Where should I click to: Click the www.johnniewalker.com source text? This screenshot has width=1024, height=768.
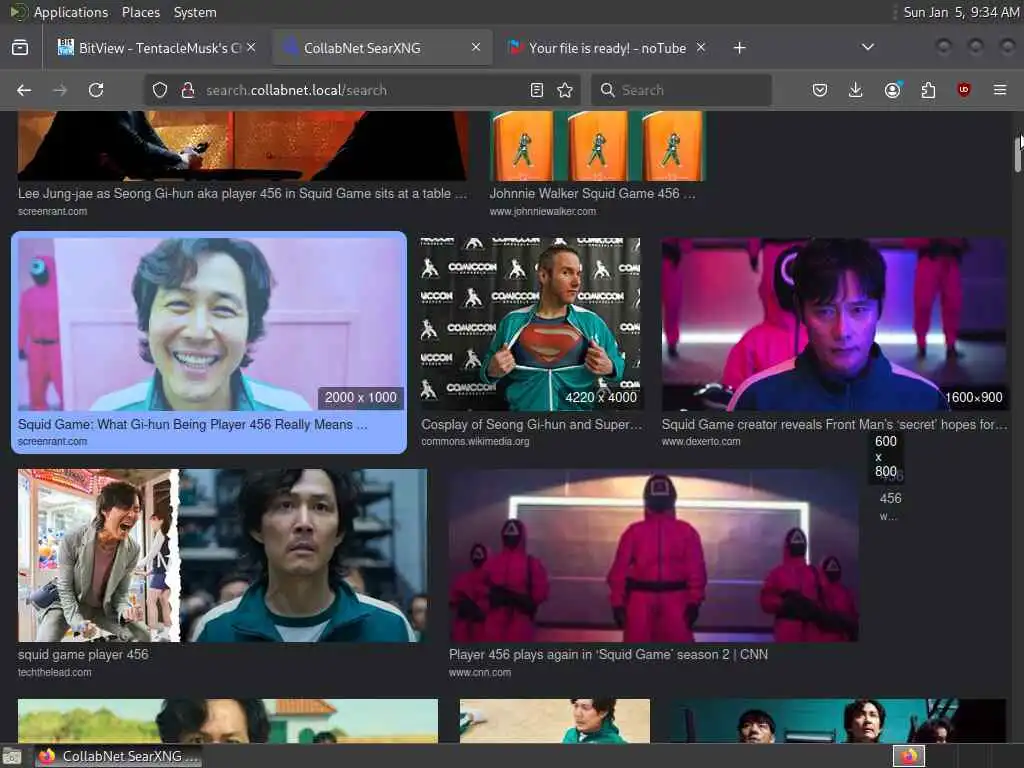[x=543, y=212]
